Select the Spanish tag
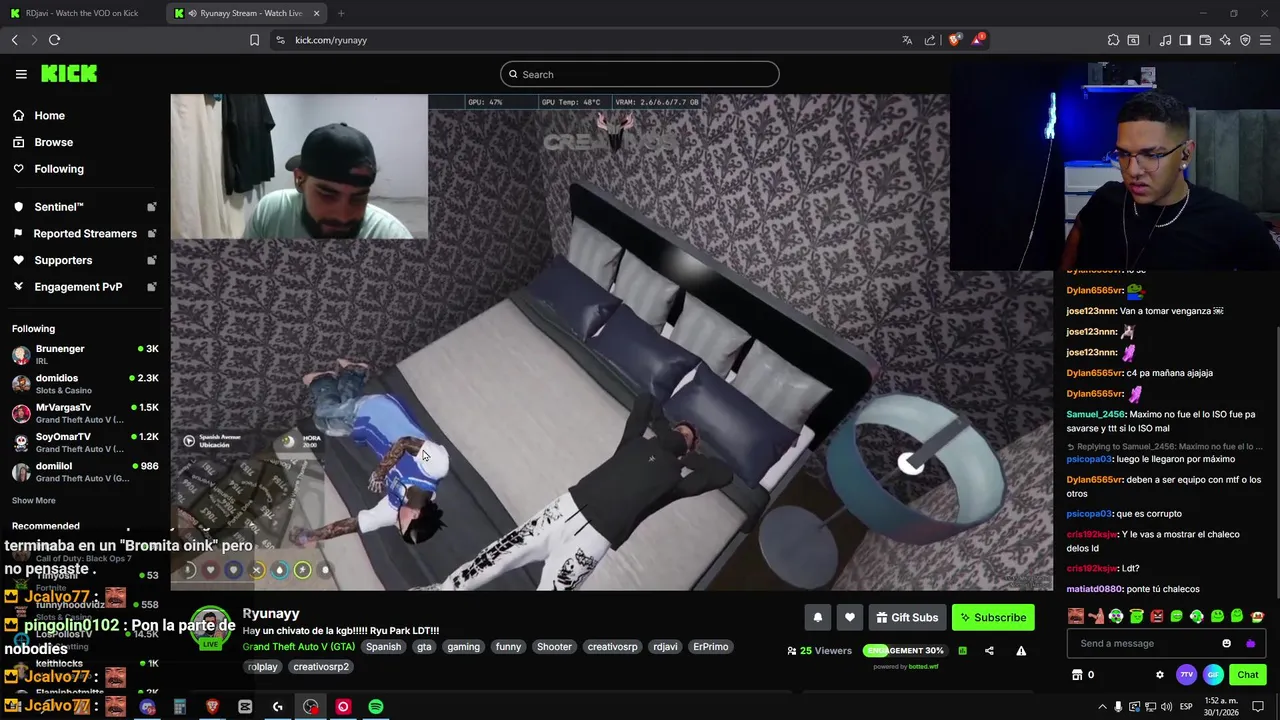The image size is (1280, 720). (383, 647)
